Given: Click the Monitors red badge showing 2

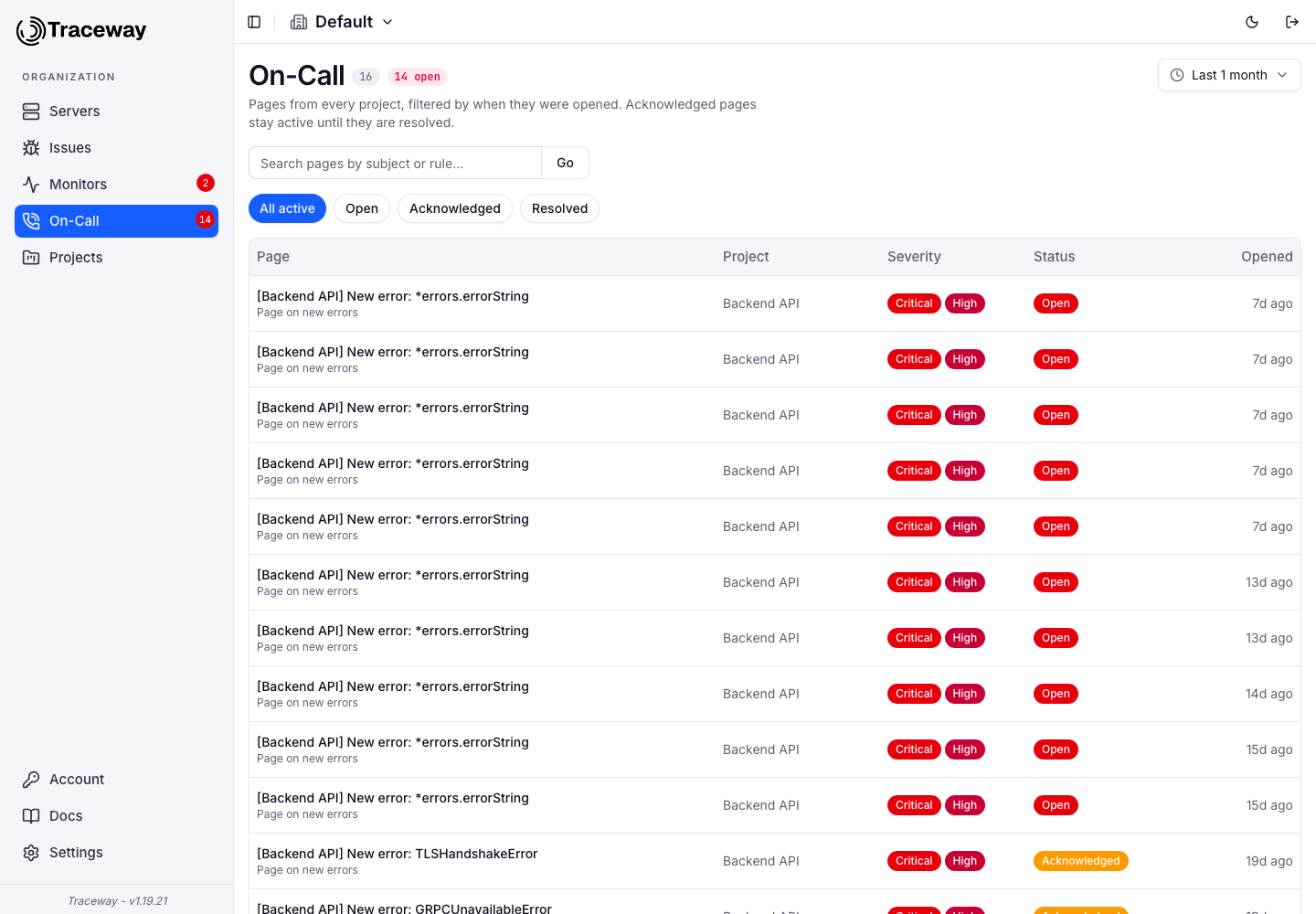Looking at the screenshot, I should (206, 184).
